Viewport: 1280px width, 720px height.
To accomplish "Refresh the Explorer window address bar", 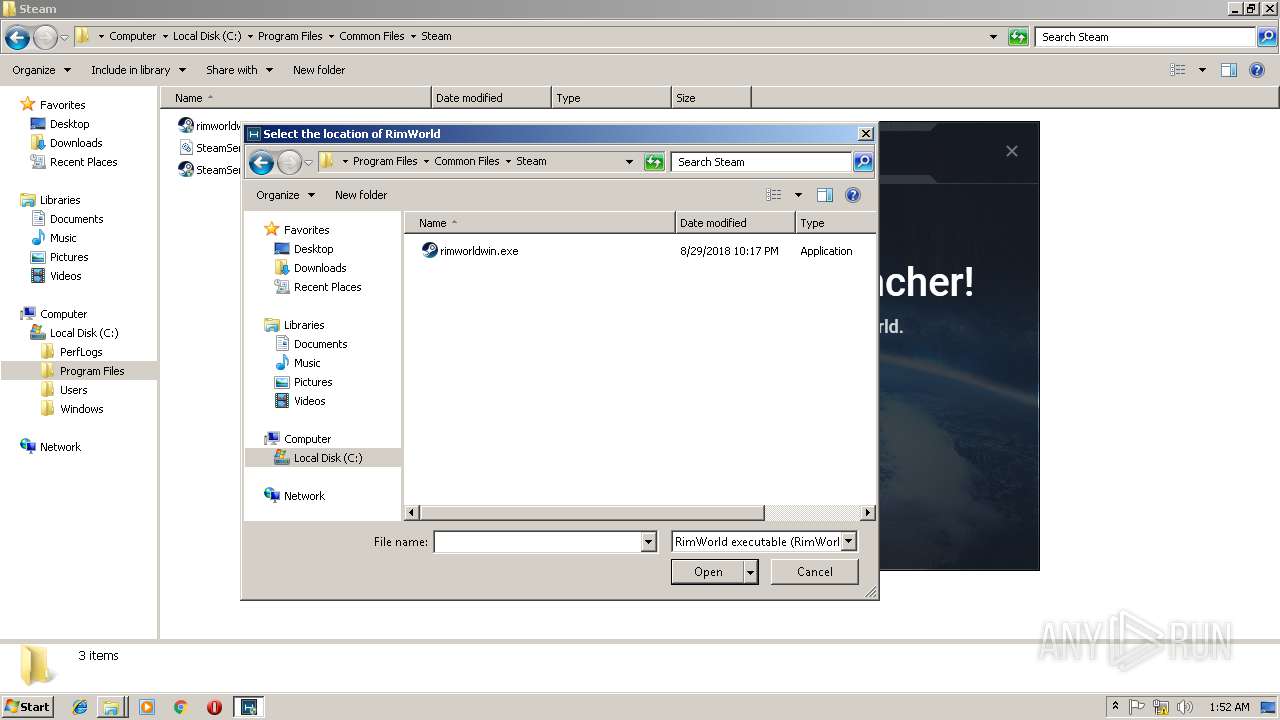I will (x=1018, y=37).
